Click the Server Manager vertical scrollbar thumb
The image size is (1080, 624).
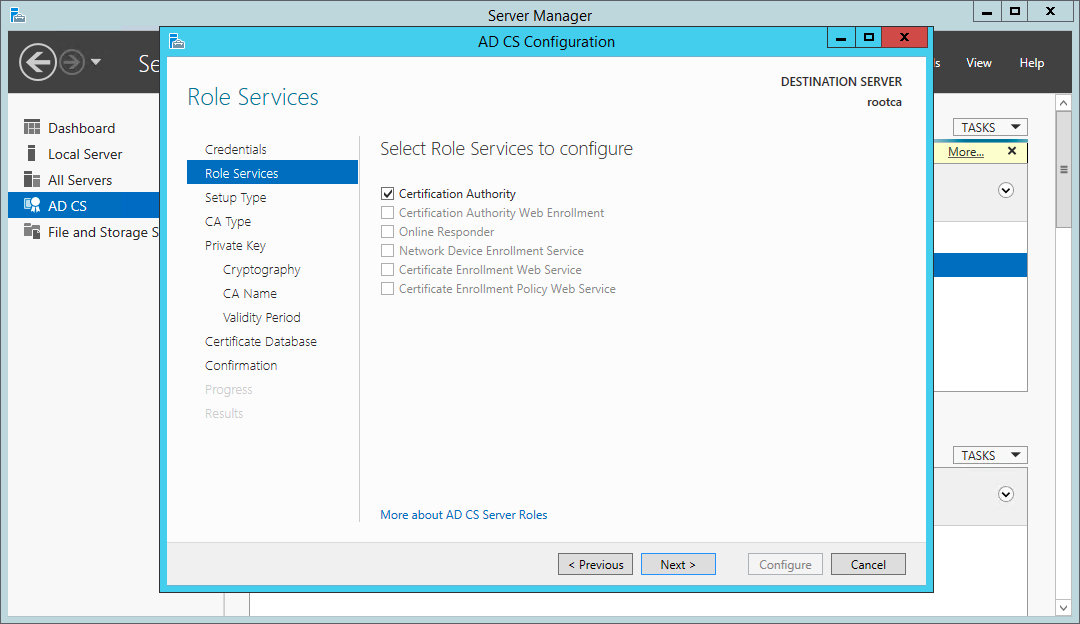point(1063,169)
